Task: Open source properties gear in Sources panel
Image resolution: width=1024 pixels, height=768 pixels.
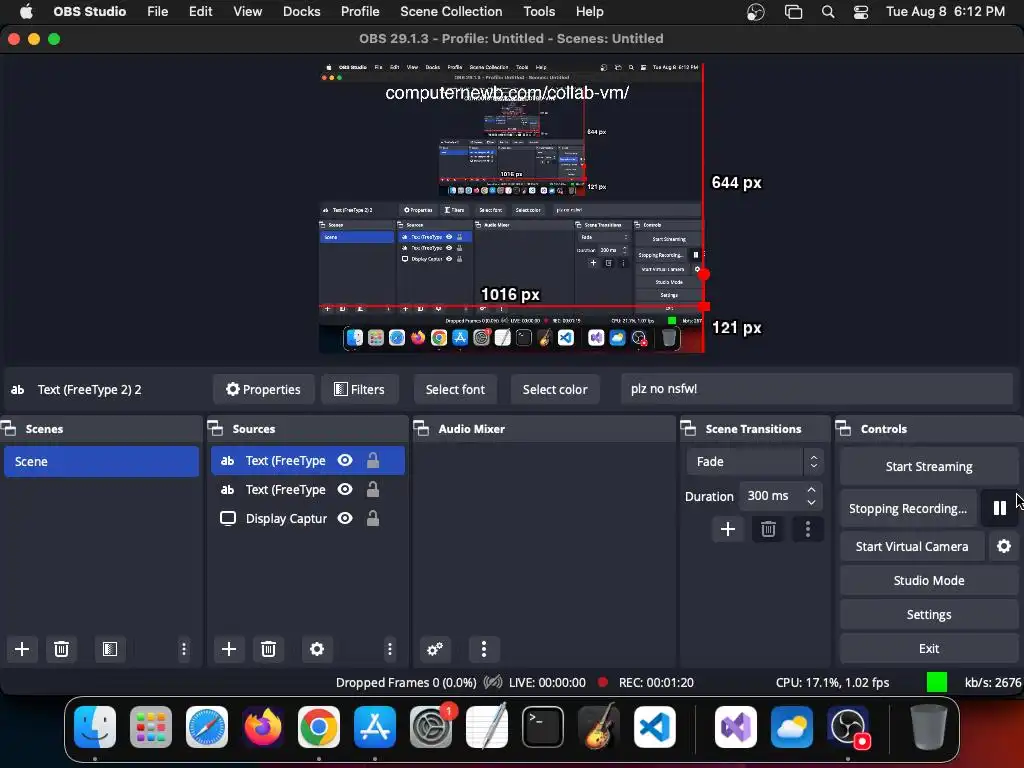Action: pyautogui.click(x=317, y=648)
